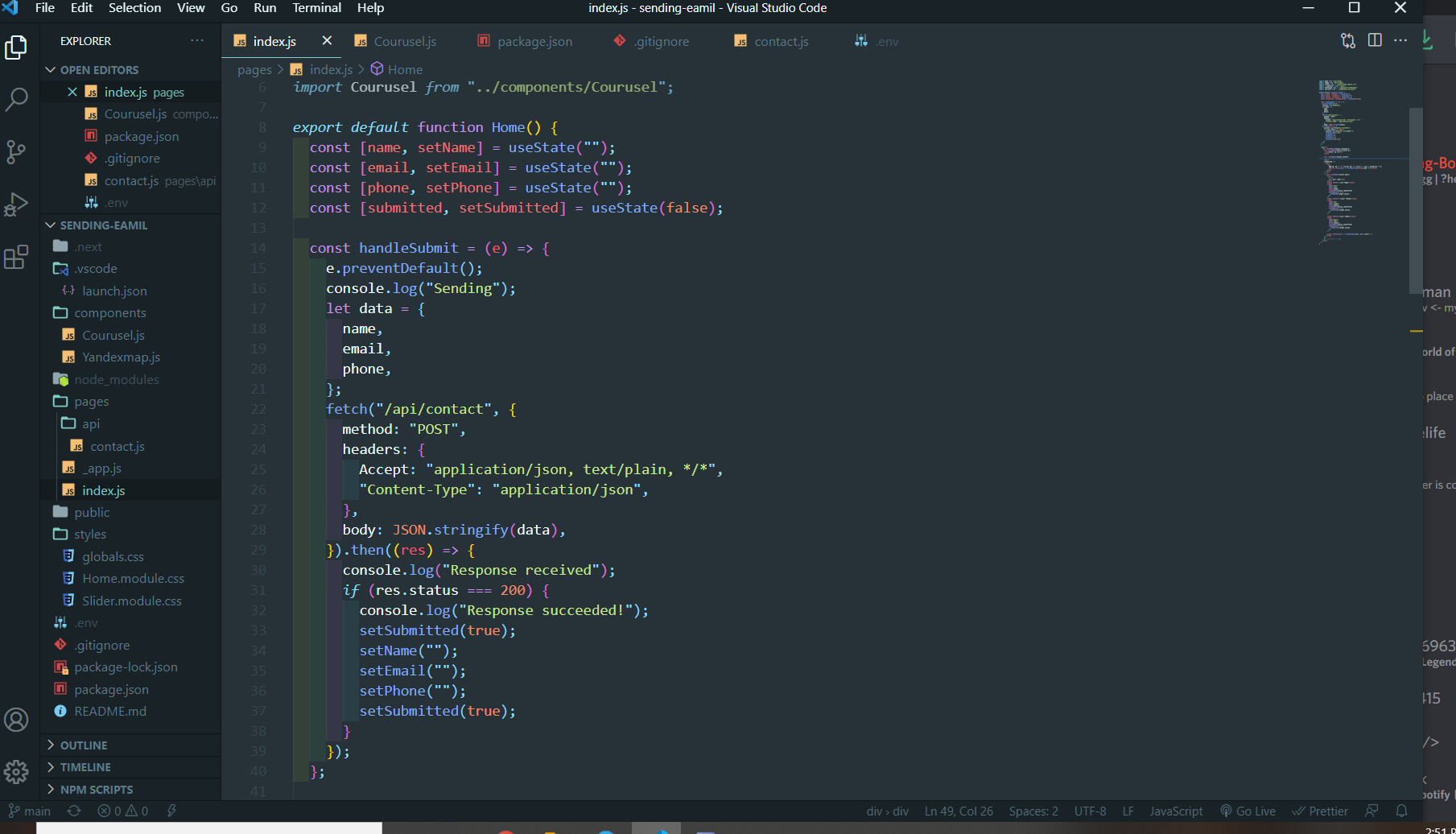Screen dimensions: 1456x834
Task: Expand the public folder
Action: (x=130, y=512)
